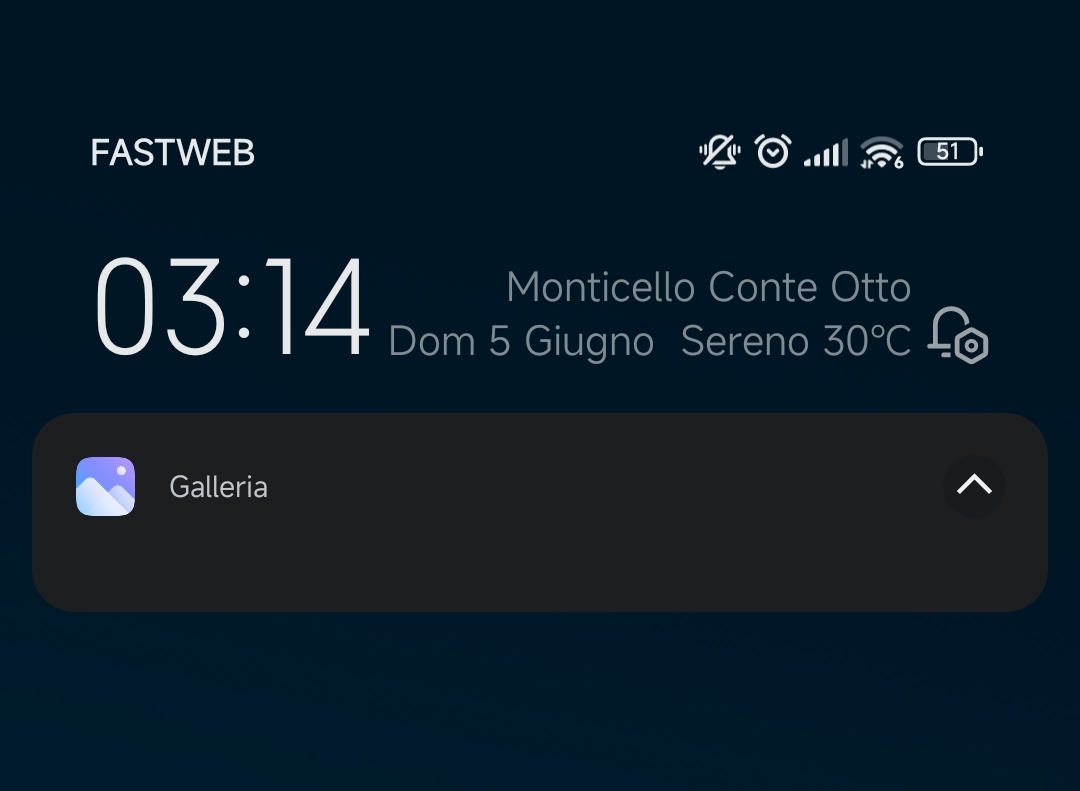1080x791 pixels.
Task: Open notification settings bell-gear icon
Action: click(958, 335)
